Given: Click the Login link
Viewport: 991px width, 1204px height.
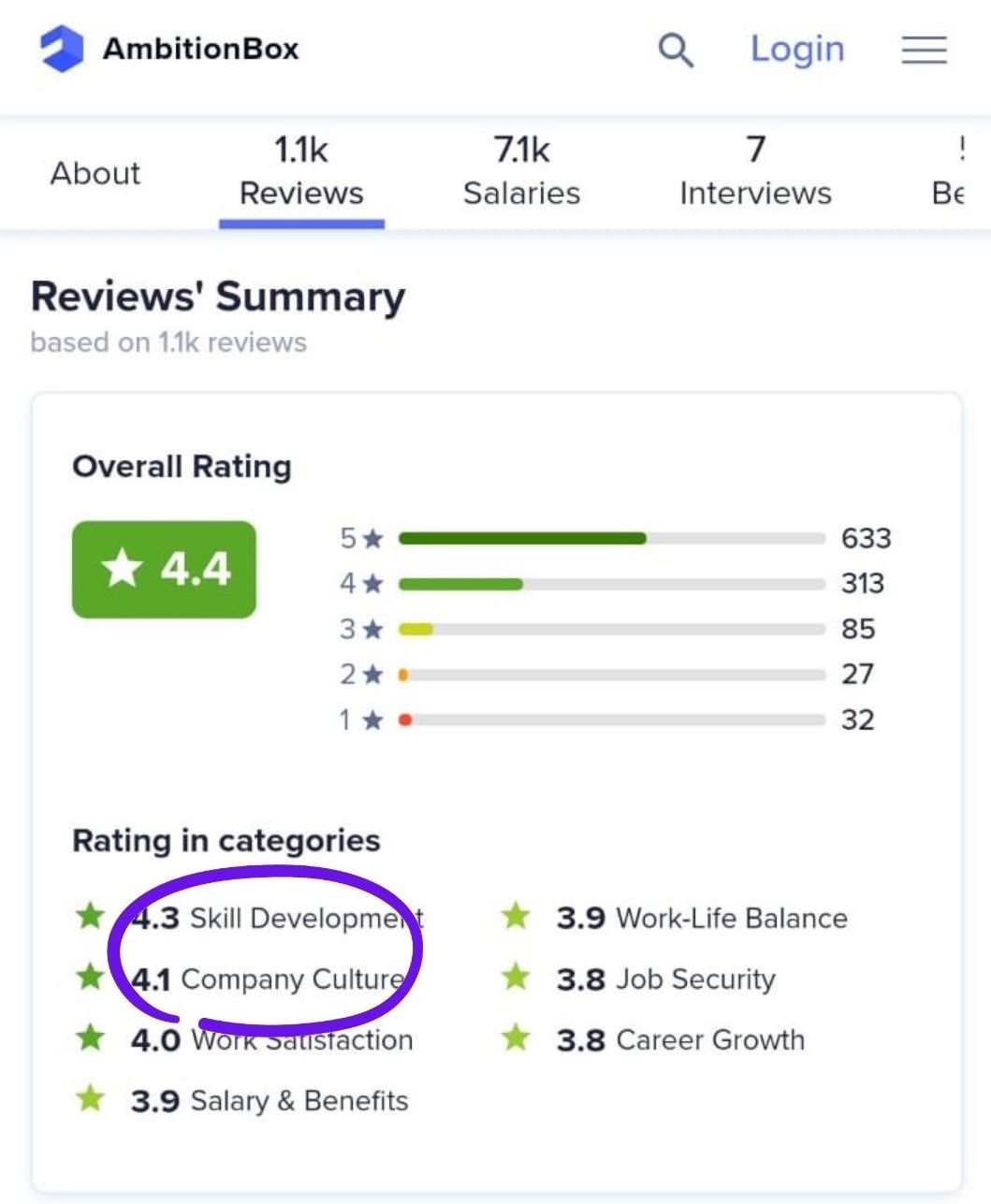Looking at the screenshot, I should [797, 49].
